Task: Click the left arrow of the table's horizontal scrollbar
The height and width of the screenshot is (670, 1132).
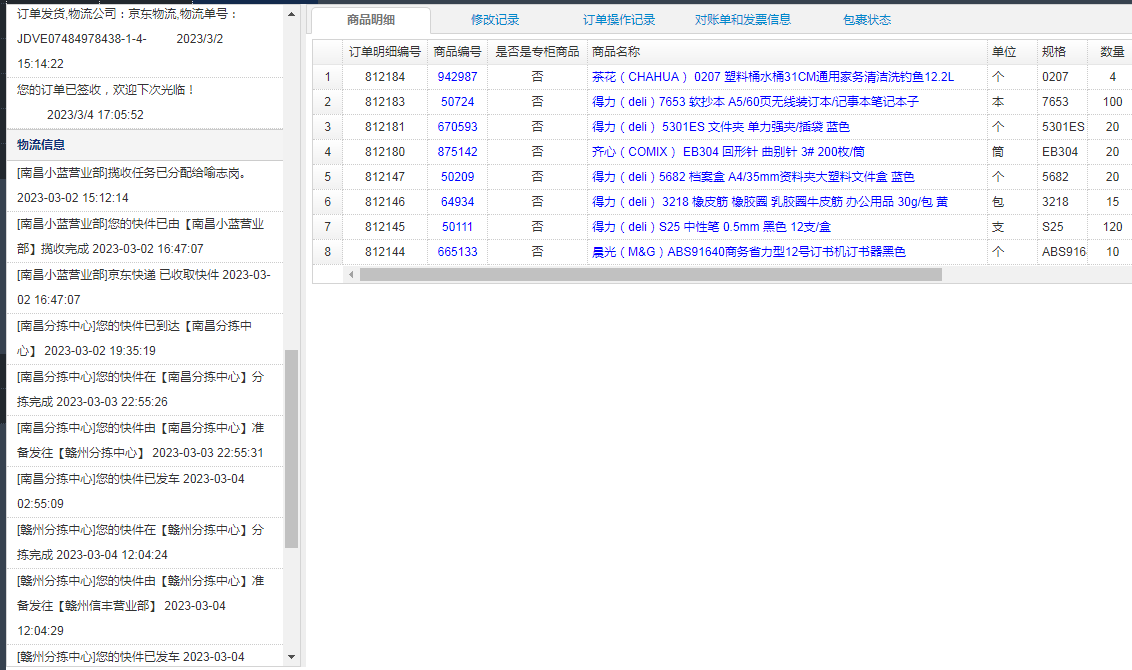Action: [351, 274]
